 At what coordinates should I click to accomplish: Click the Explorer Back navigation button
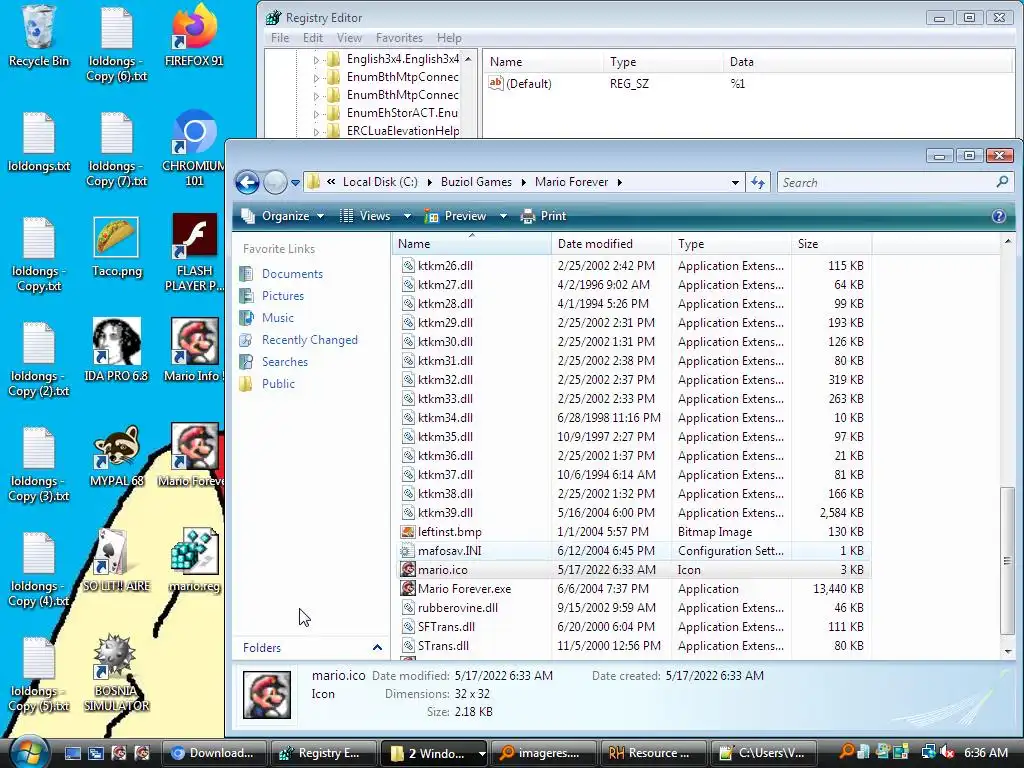[x=248, y=182]
